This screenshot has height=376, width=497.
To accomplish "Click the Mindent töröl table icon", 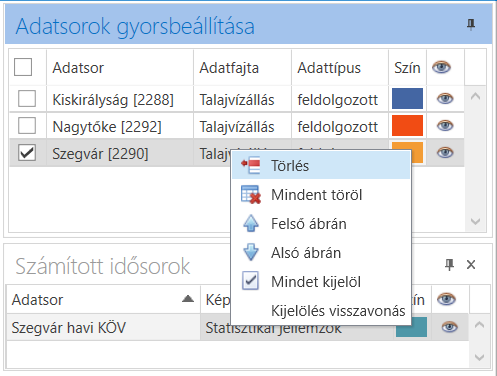I will click(251, 194).
